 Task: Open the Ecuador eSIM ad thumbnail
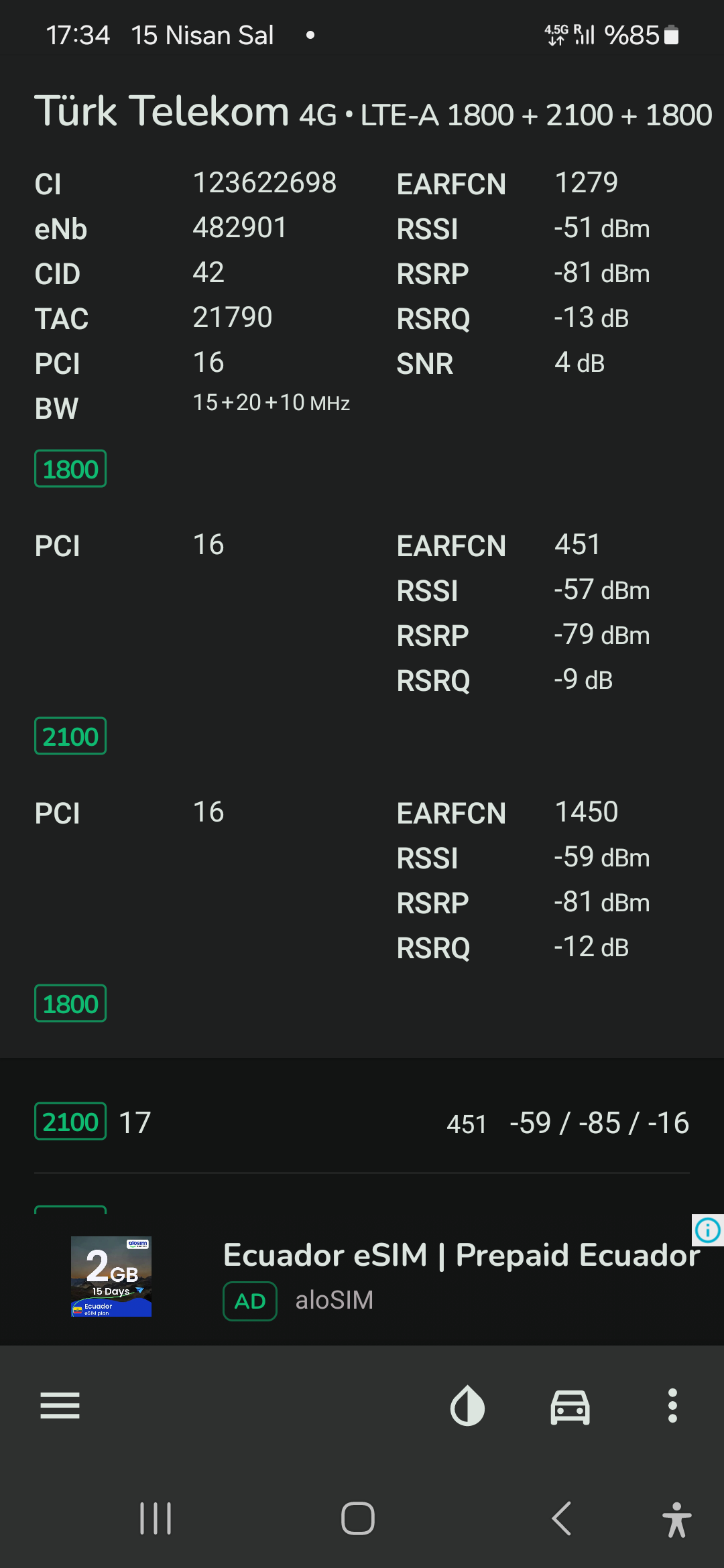click(x=111, y=1277)
